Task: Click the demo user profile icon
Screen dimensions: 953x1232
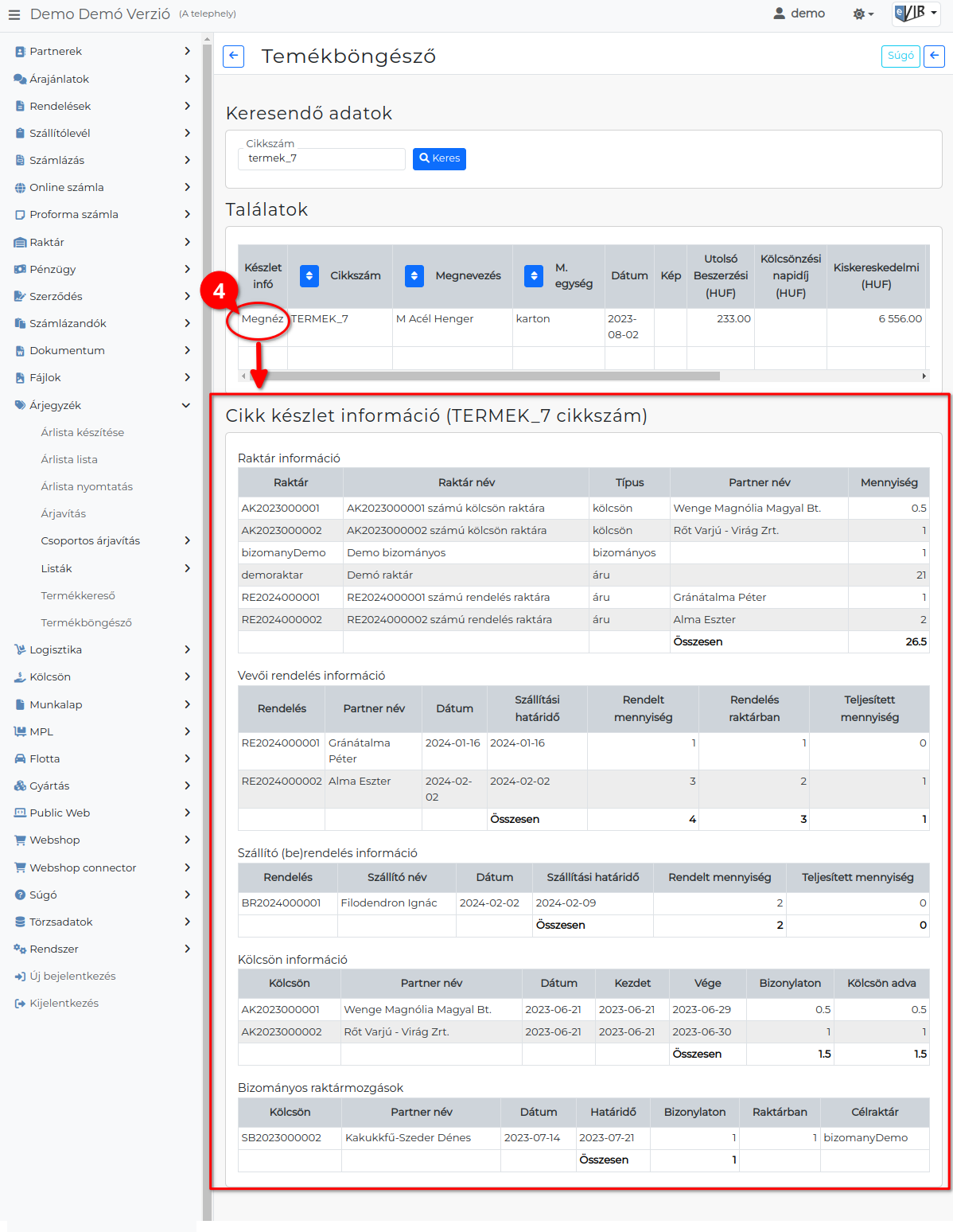Action: click(x=780, y=14)
